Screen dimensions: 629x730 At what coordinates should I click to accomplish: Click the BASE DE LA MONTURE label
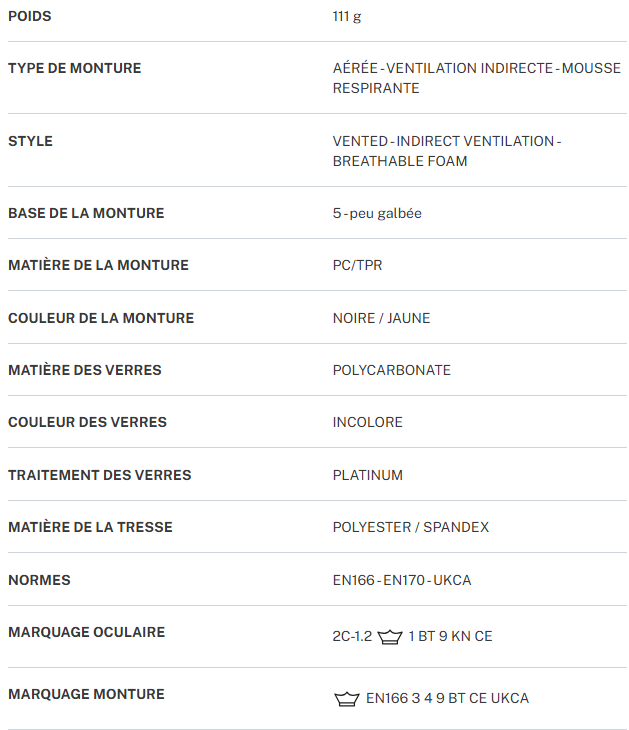[x=86, y=213]
